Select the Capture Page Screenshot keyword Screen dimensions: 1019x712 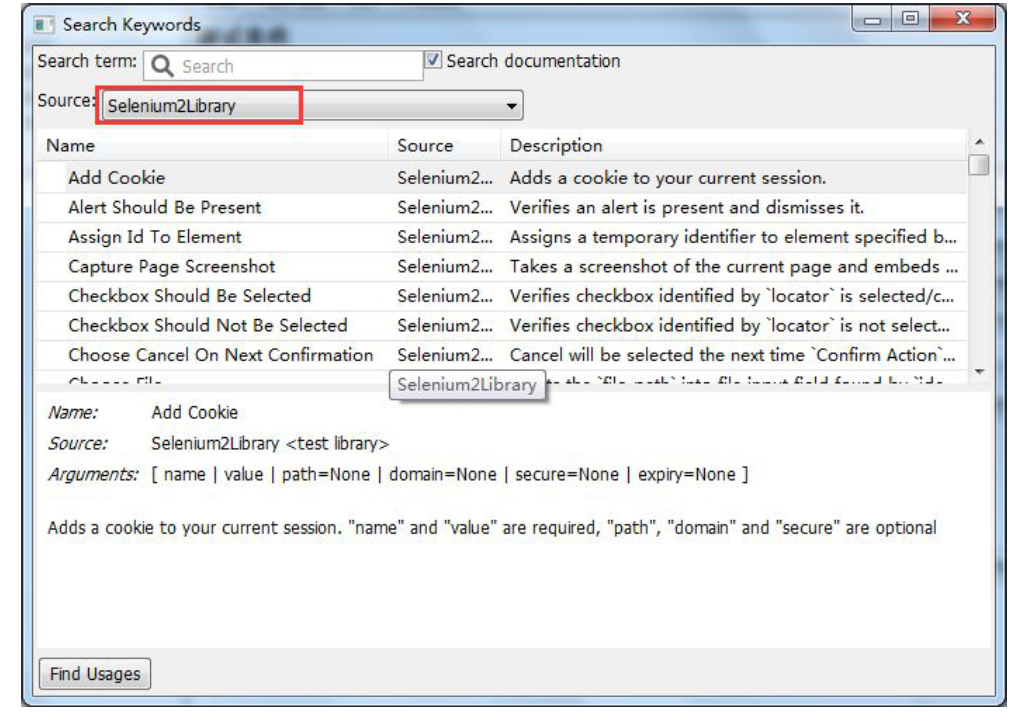pyautogui.click(x=172, y=266)
